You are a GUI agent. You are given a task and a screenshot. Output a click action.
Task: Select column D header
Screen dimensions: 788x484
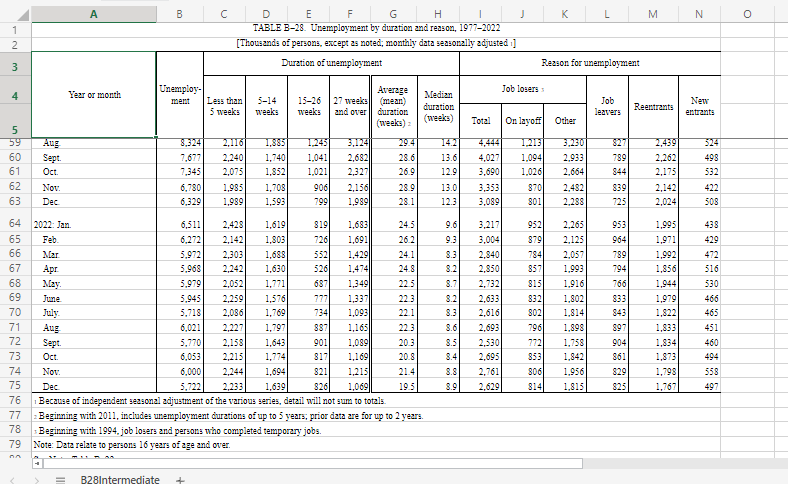[266, 15]
